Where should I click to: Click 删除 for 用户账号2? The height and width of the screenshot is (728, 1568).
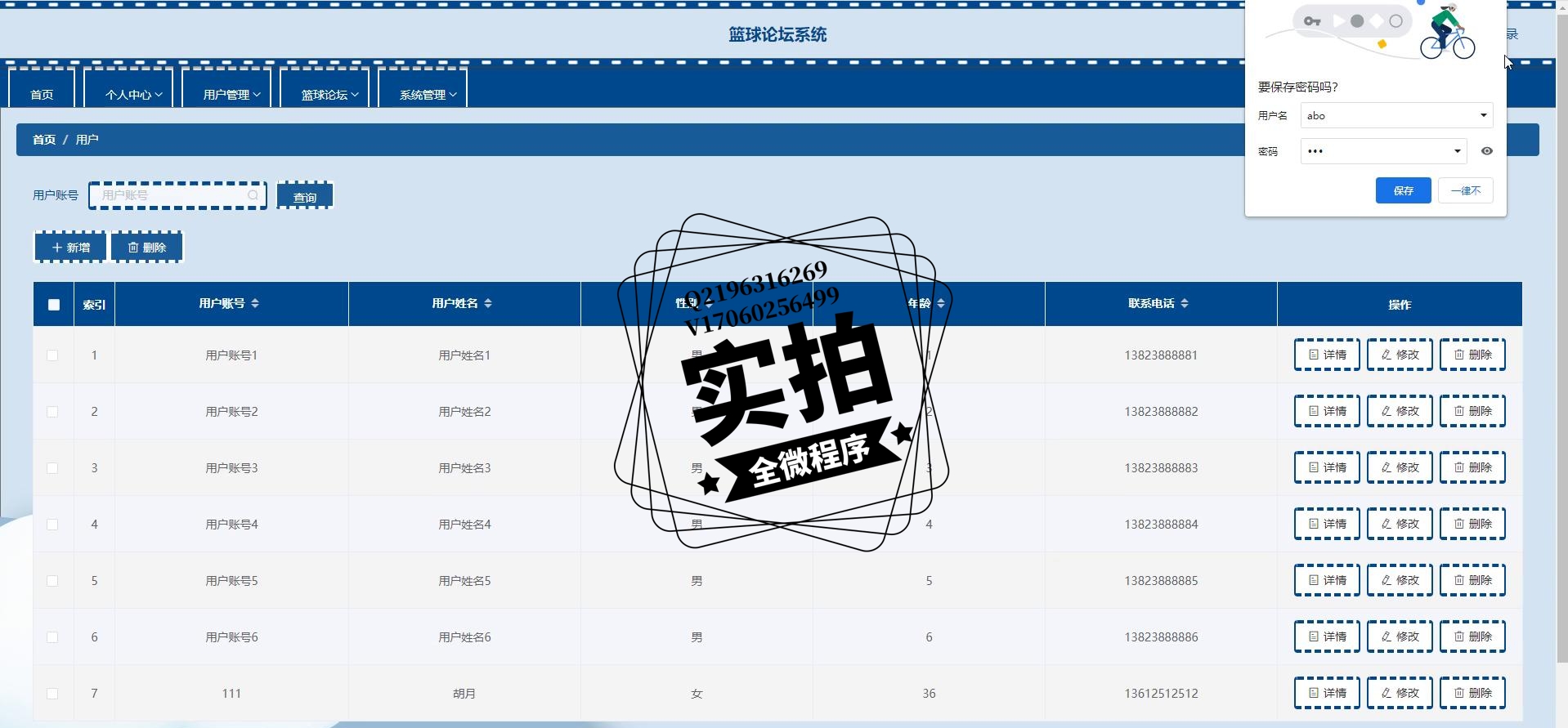click(x=1472, y=411)
